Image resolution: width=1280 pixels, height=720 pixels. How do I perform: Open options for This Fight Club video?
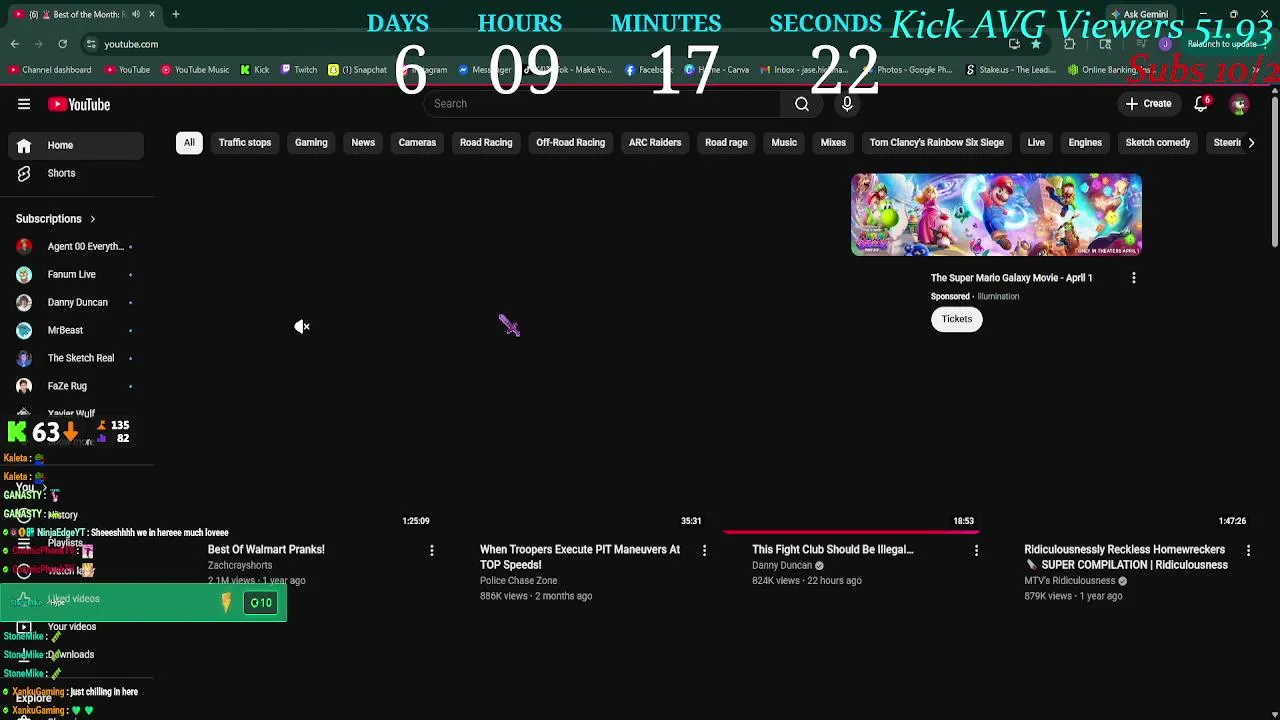(976, 550)
